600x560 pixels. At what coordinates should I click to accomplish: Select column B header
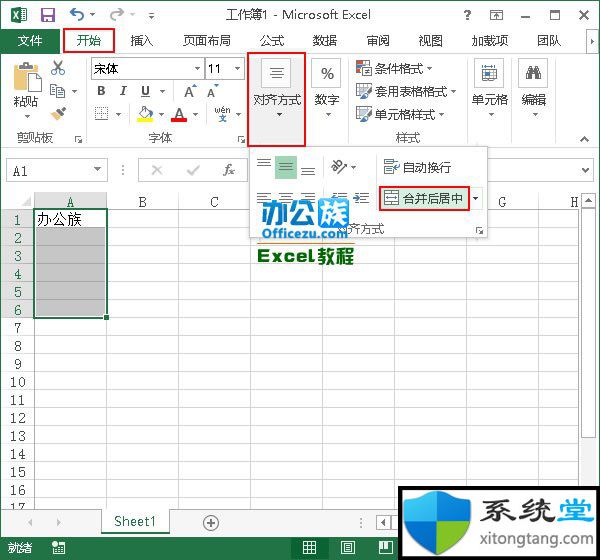(x=142, y=201)
